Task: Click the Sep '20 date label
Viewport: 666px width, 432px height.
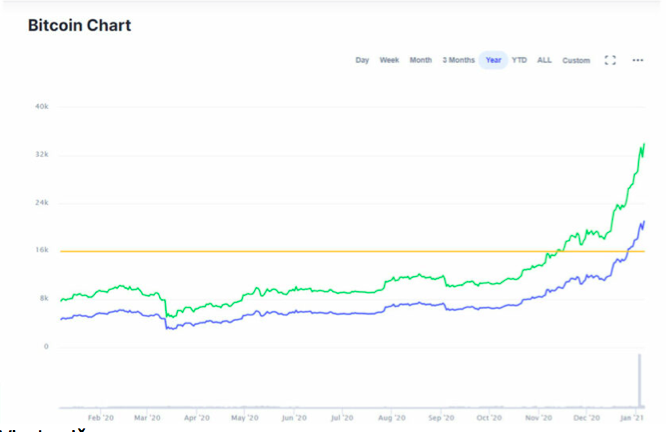Action: 441,418
